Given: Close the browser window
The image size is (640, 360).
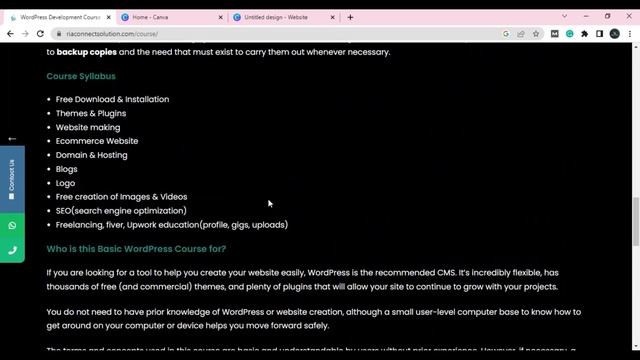Looking at the screenshot, I should click(x=629, y=16).
